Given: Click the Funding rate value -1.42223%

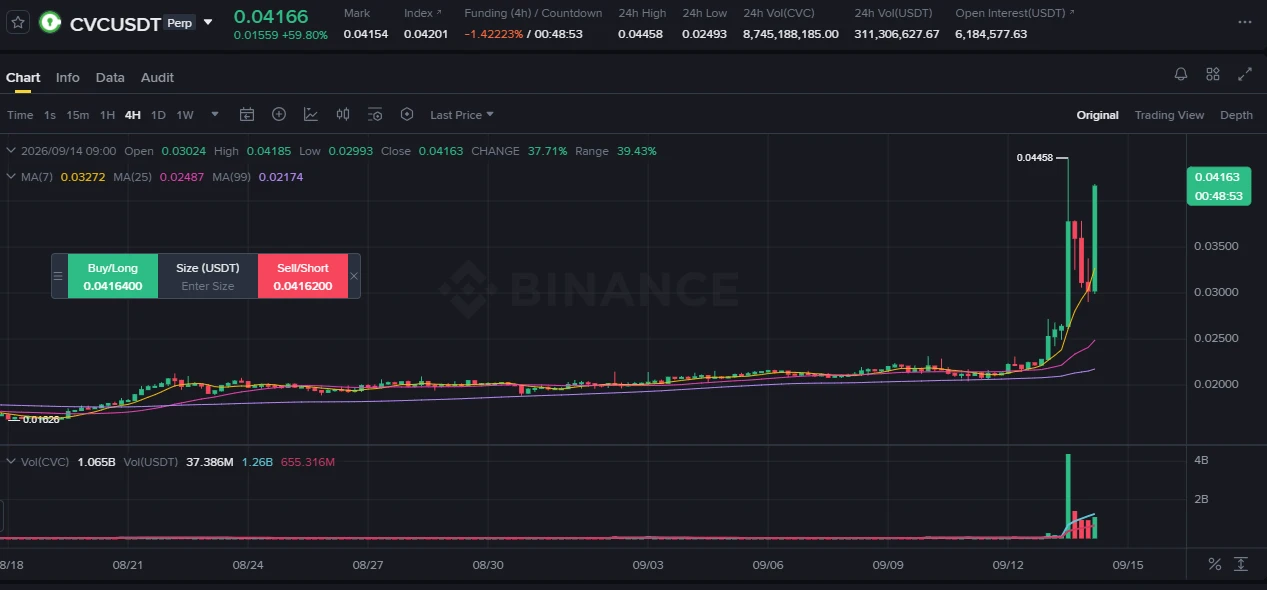Looking at the screenshot, I should pos(493,34).
